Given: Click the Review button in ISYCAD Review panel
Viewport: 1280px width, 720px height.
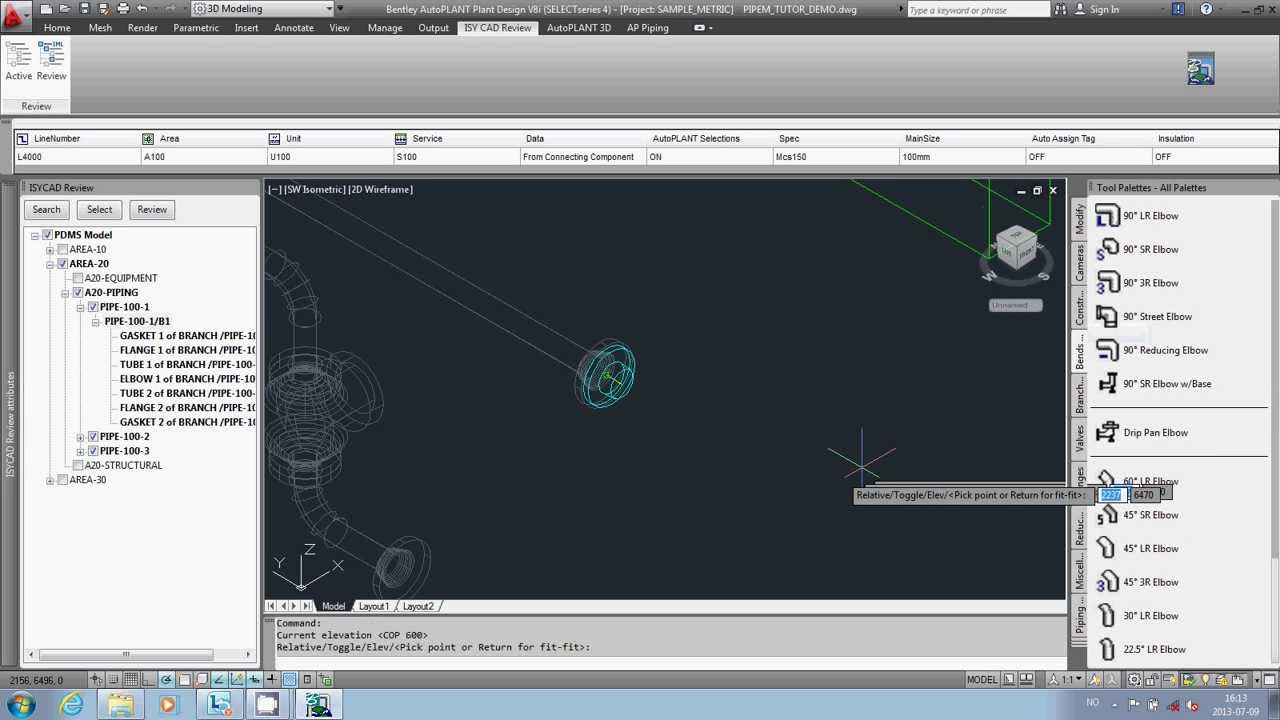Looking at the screenshot, I should (x=152, y=210).
